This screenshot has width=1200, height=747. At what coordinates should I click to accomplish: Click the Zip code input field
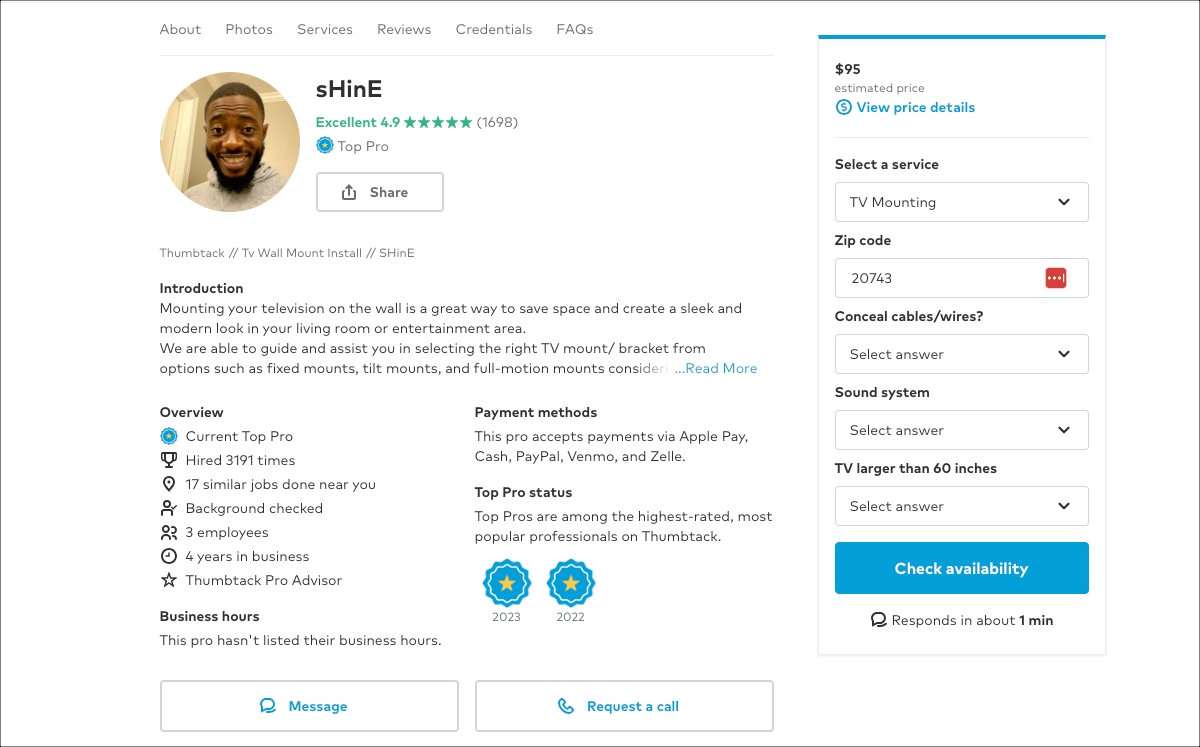coord(940,278)
